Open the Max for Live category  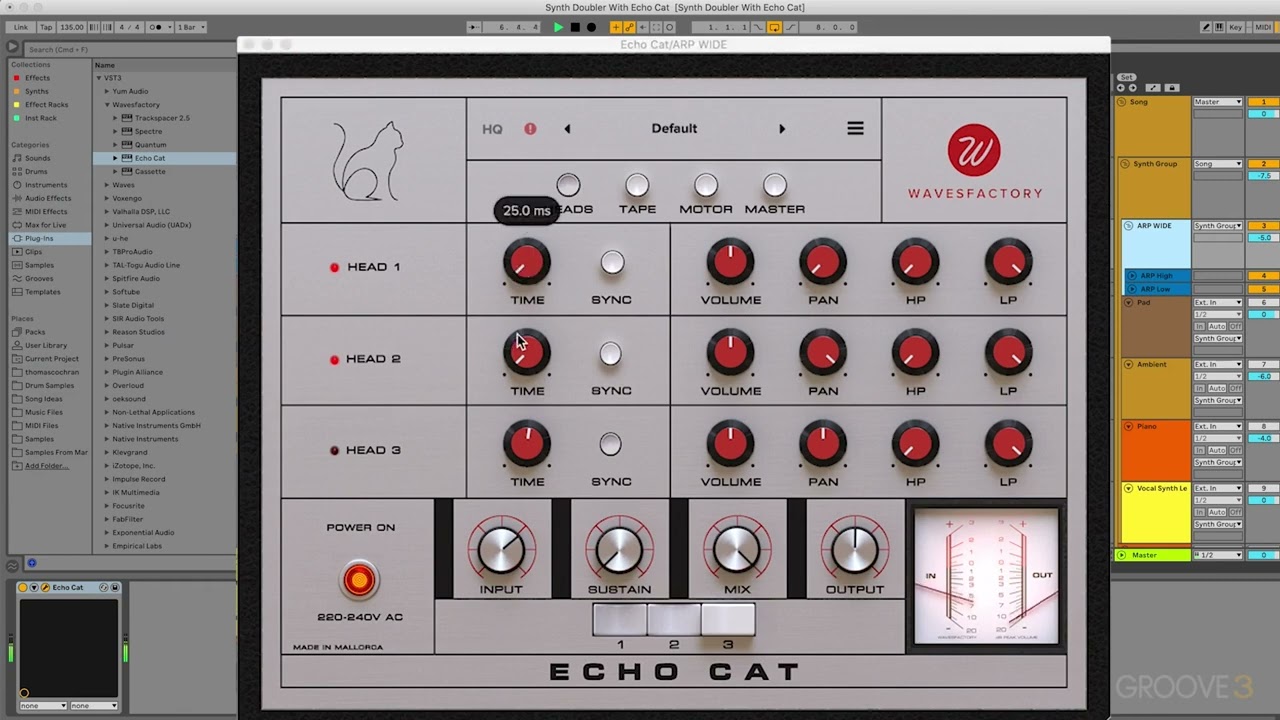point(46,225)
